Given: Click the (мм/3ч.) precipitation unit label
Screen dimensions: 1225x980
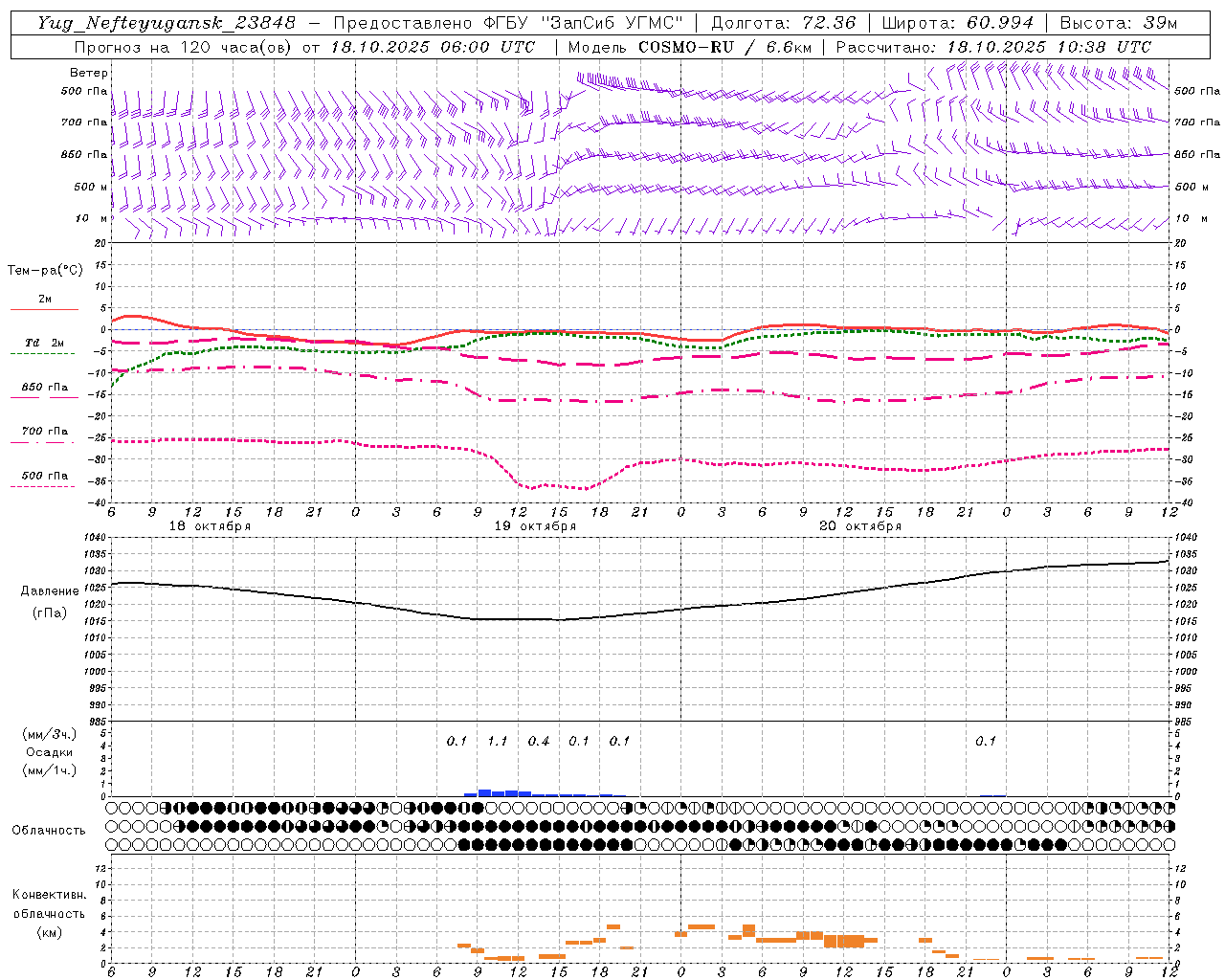Looking at the screenshot, I should click(x=50, y=734).
